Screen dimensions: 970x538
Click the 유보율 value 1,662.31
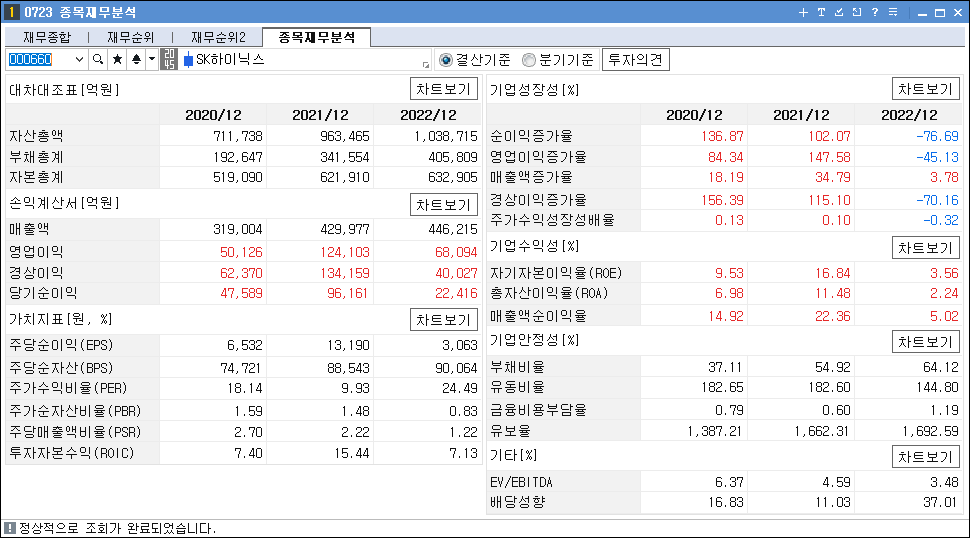(822, 431)
